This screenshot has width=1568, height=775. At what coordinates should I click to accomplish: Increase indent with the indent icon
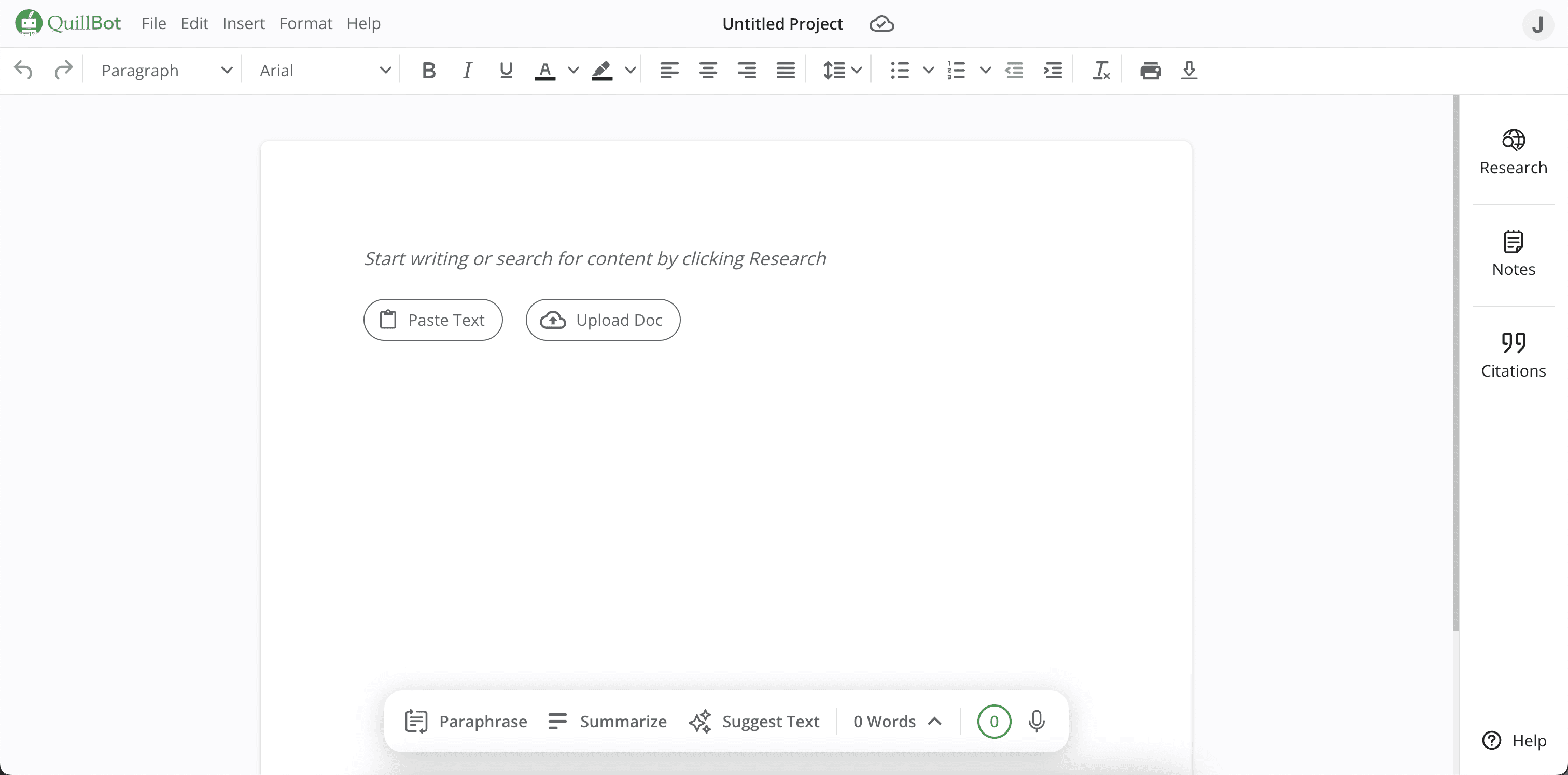1053,71
